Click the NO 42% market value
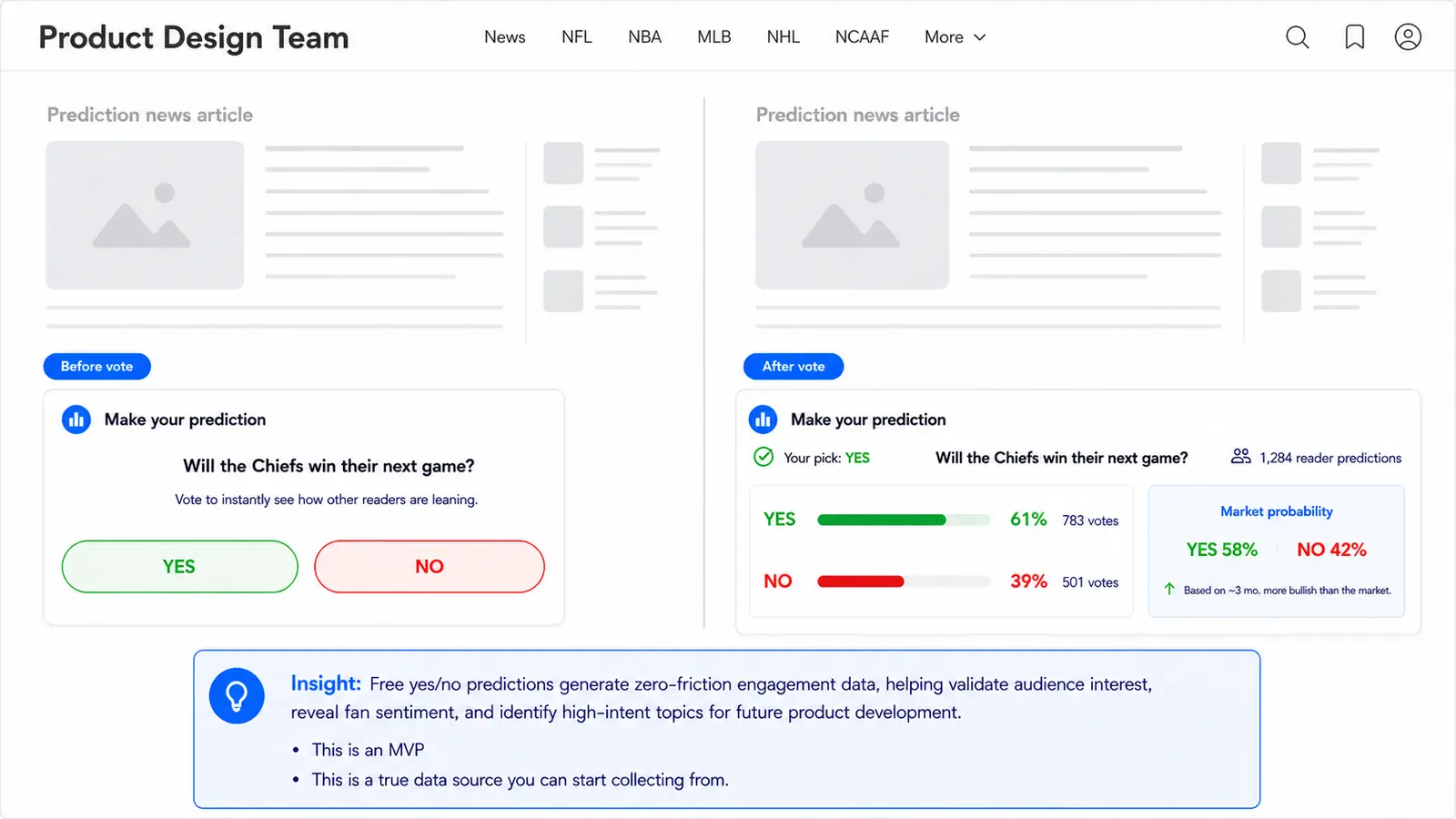The image size is (1456, 819). [x=1331, y=550]
